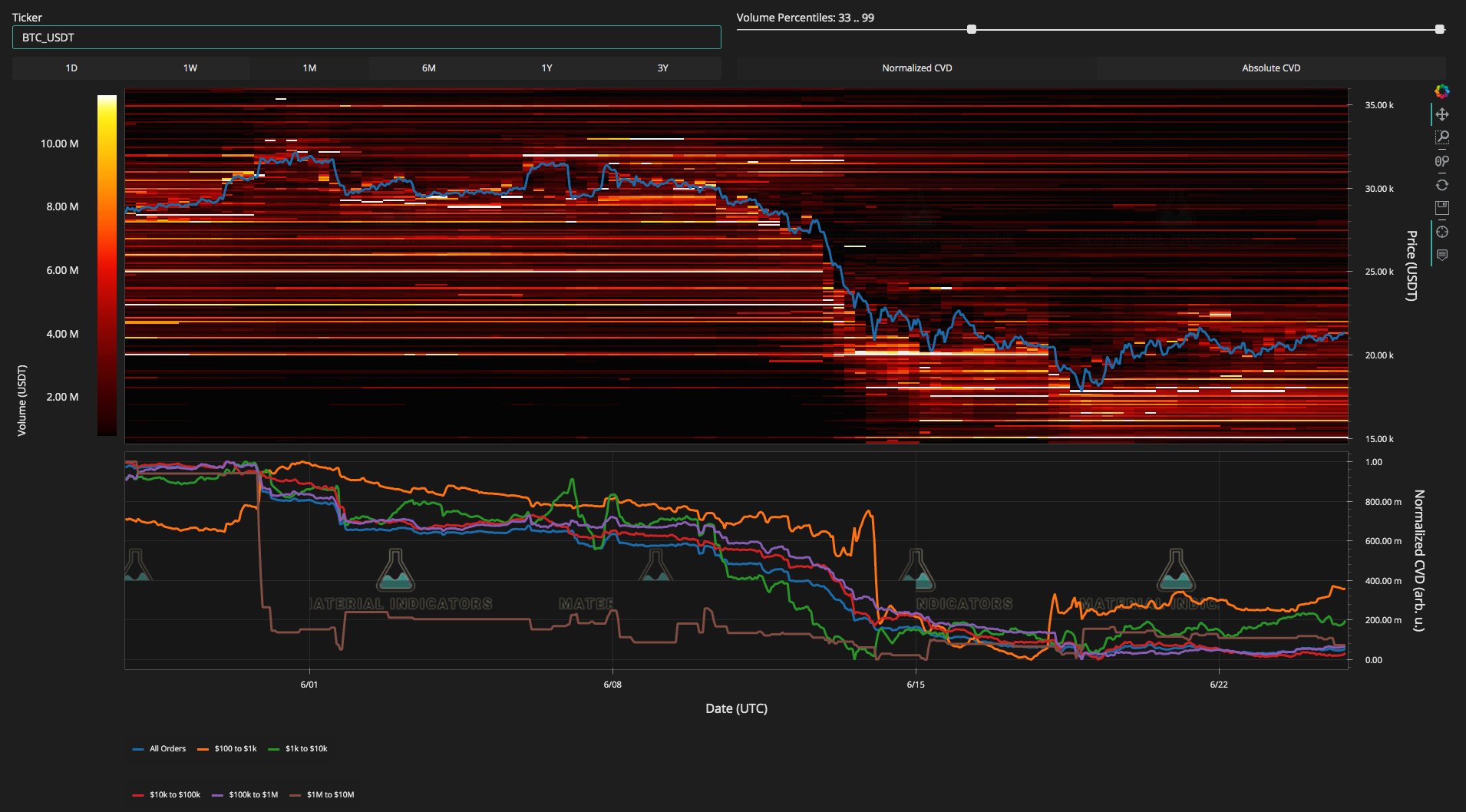Click the Reset plot tool
Screen dimensions: 1466x812
coord(1442,184)
